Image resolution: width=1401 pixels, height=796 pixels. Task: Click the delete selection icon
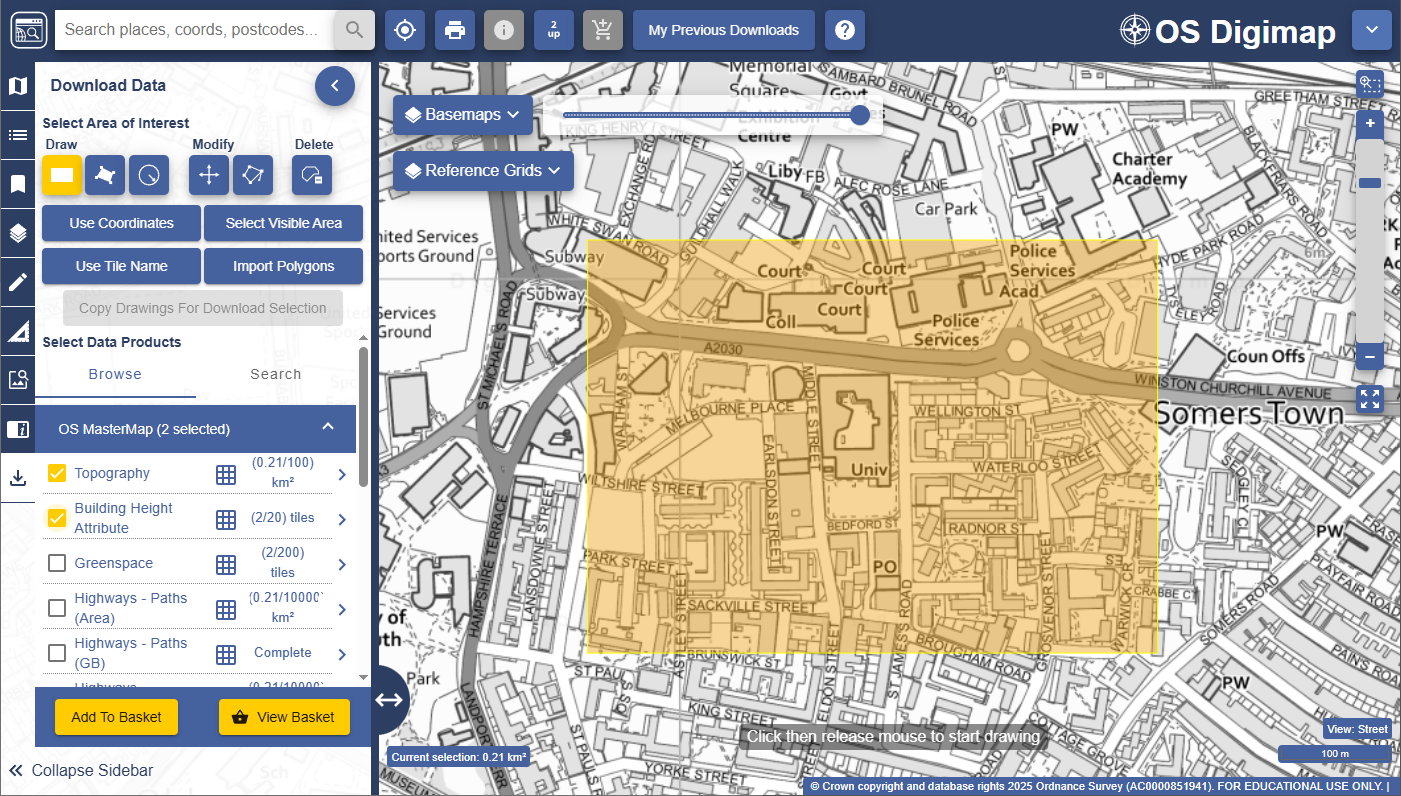(x=312, y=175)
